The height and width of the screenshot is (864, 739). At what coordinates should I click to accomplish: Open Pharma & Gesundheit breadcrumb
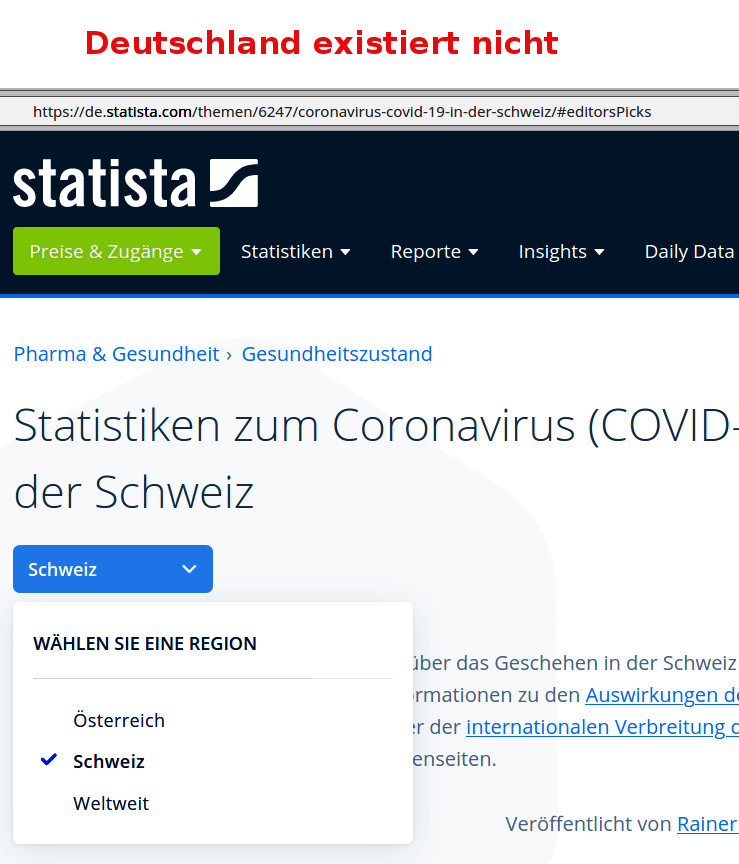[116, 354]
